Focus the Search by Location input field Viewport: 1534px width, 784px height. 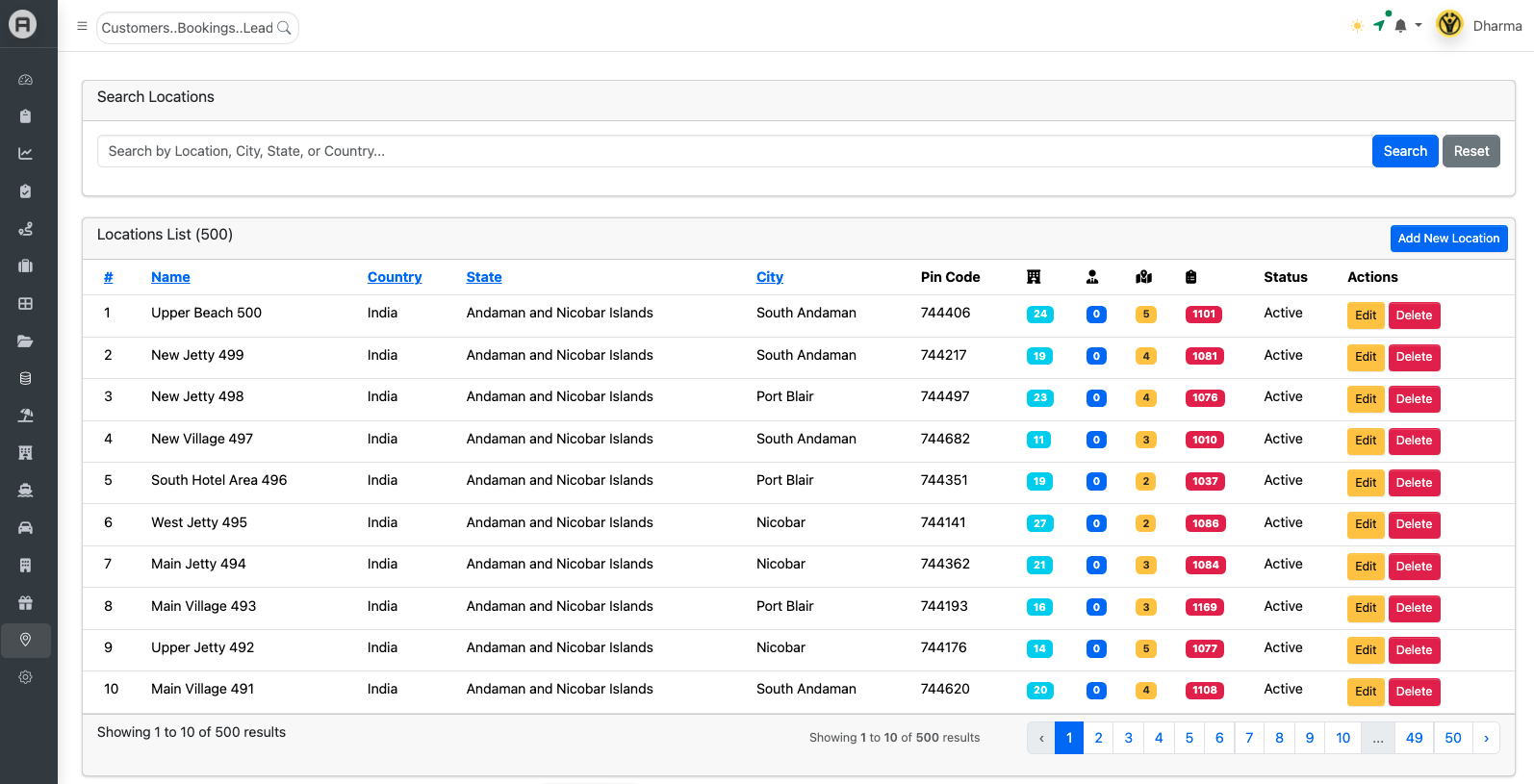pos(734,151)
